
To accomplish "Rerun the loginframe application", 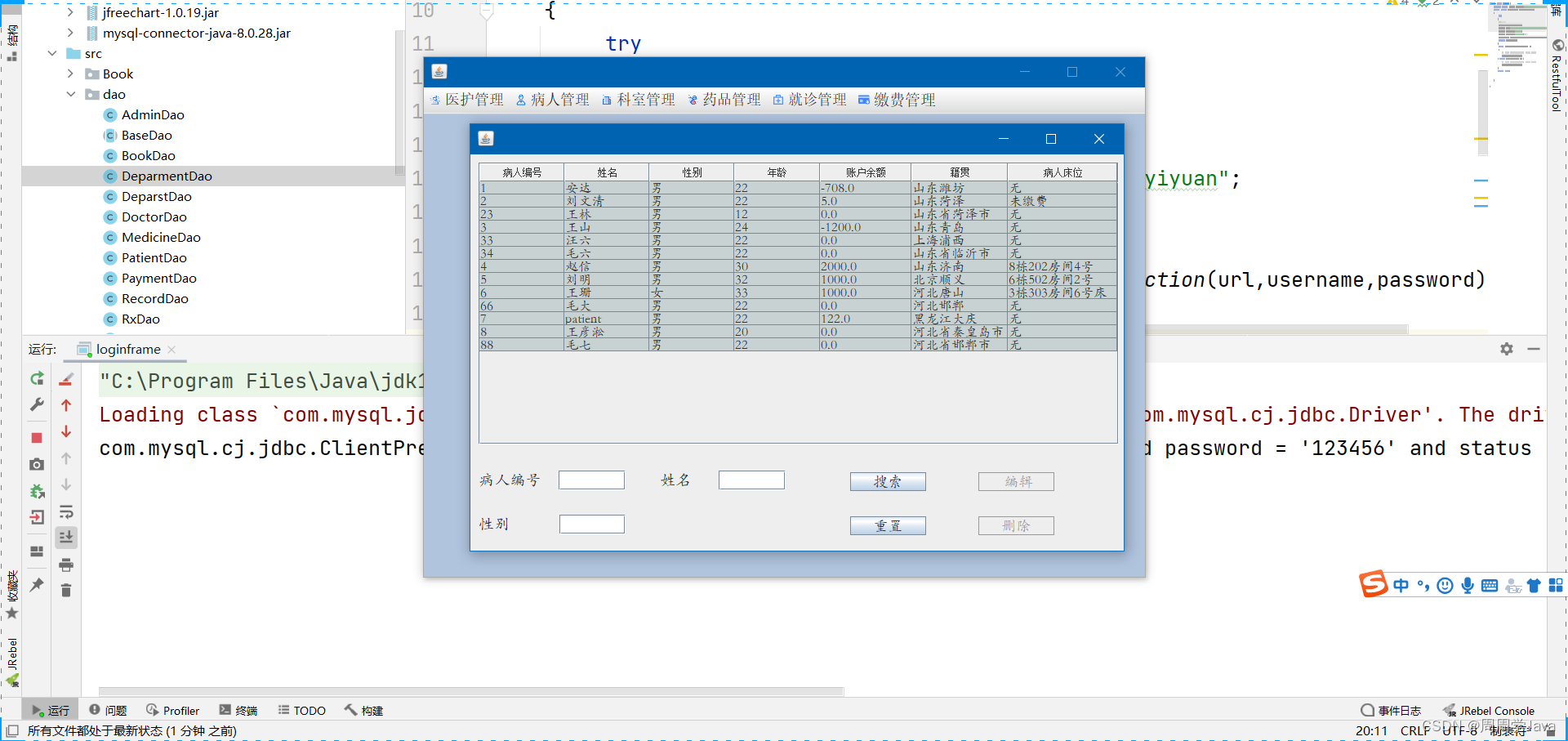I will pyautogui.click(x=36, y=379).
